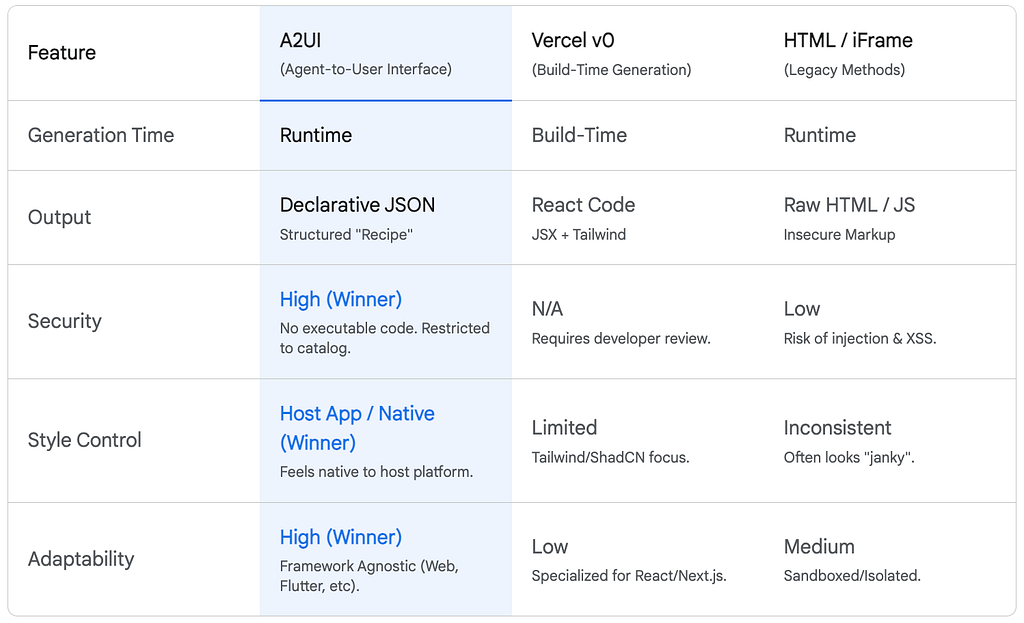Click the 'Adaptability' row label

click(81, 559)
